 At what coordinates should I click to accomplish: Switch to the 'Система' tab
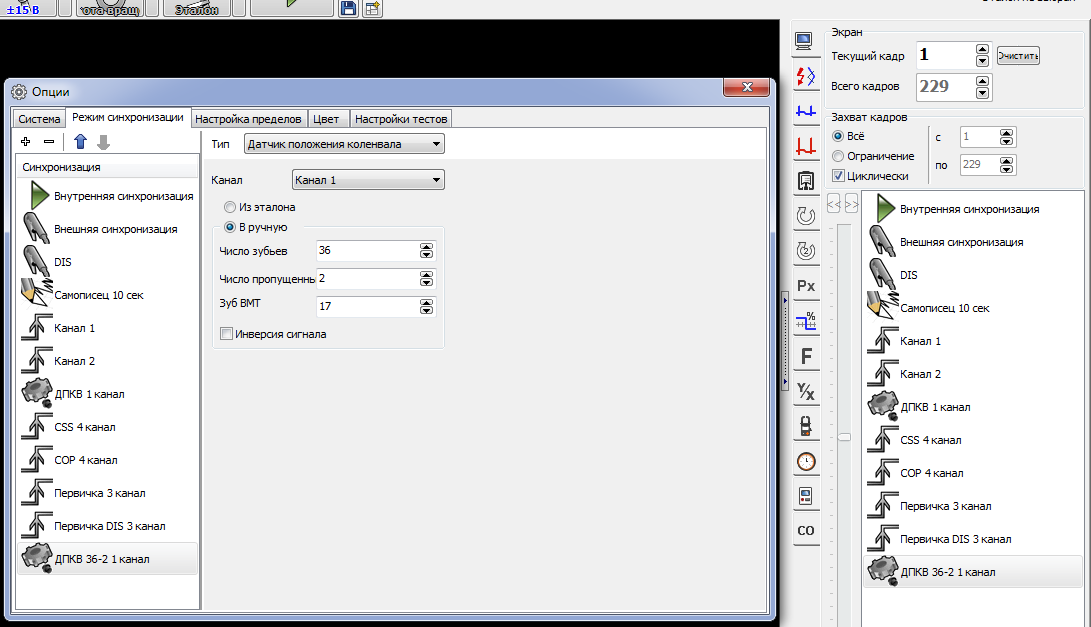click(x=39, y=119)
